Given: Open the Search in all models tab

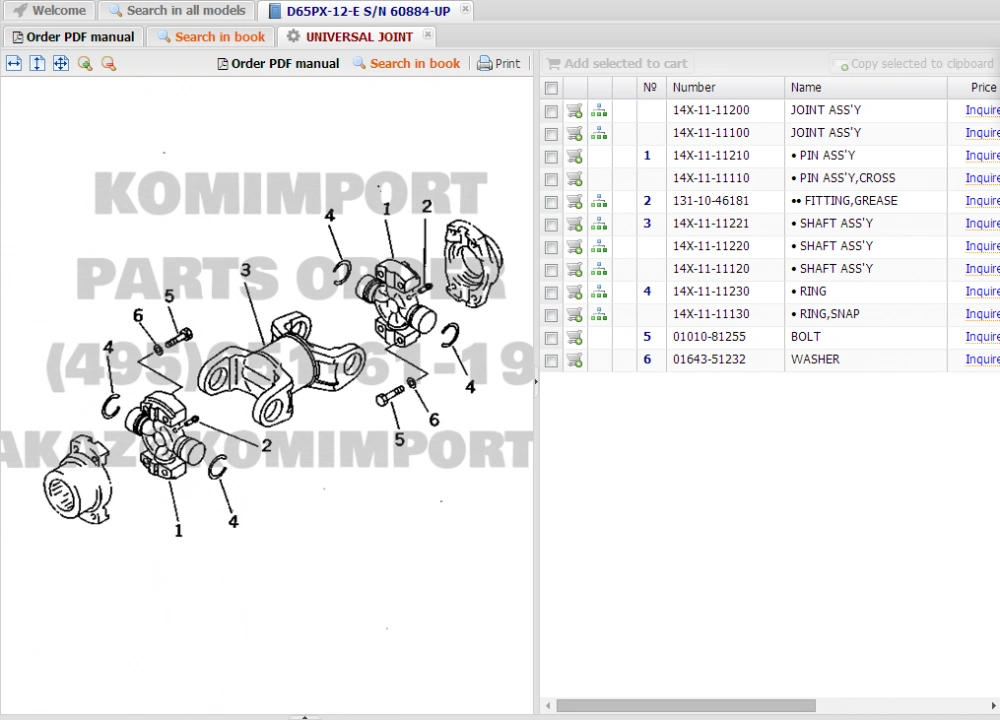Looking at the screenshot, I should click(177, 10).
